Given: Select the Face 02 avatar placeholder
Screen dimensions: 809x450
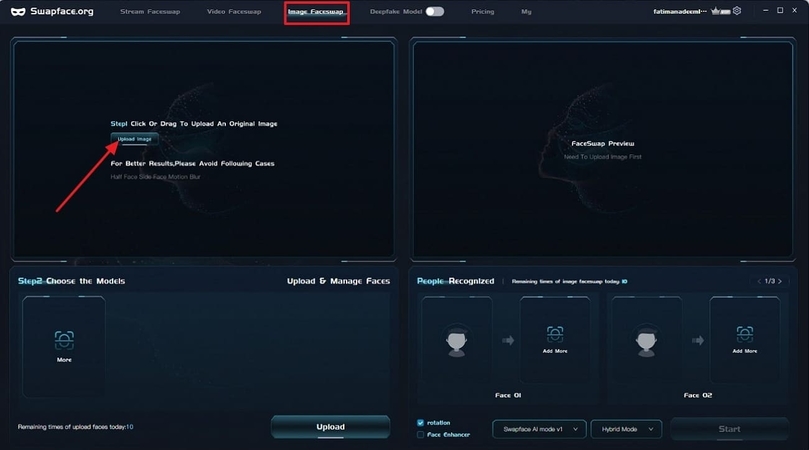Looking at the screenshot, I should [646, 340].
